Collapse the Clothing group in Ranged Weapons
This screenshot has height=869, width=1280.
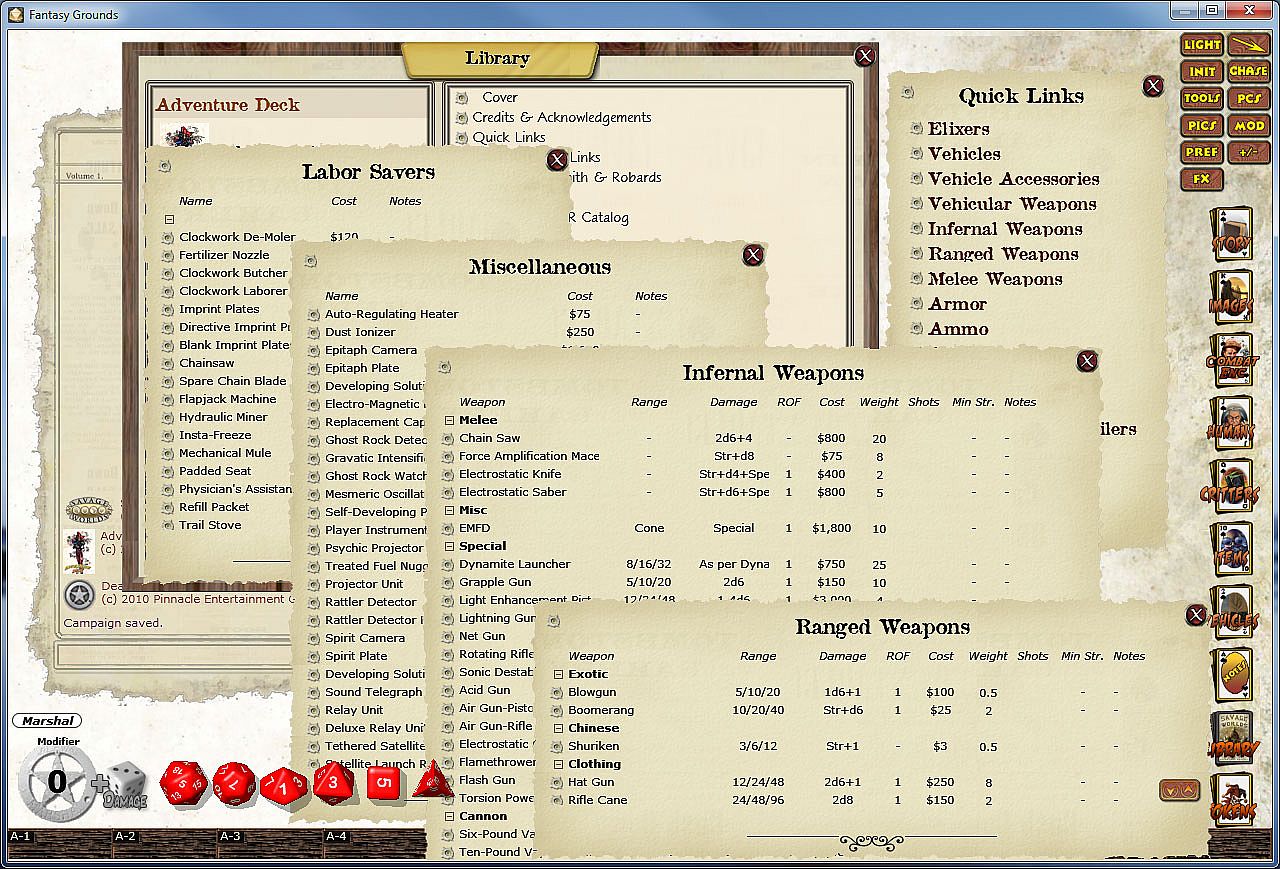[558, 764]
